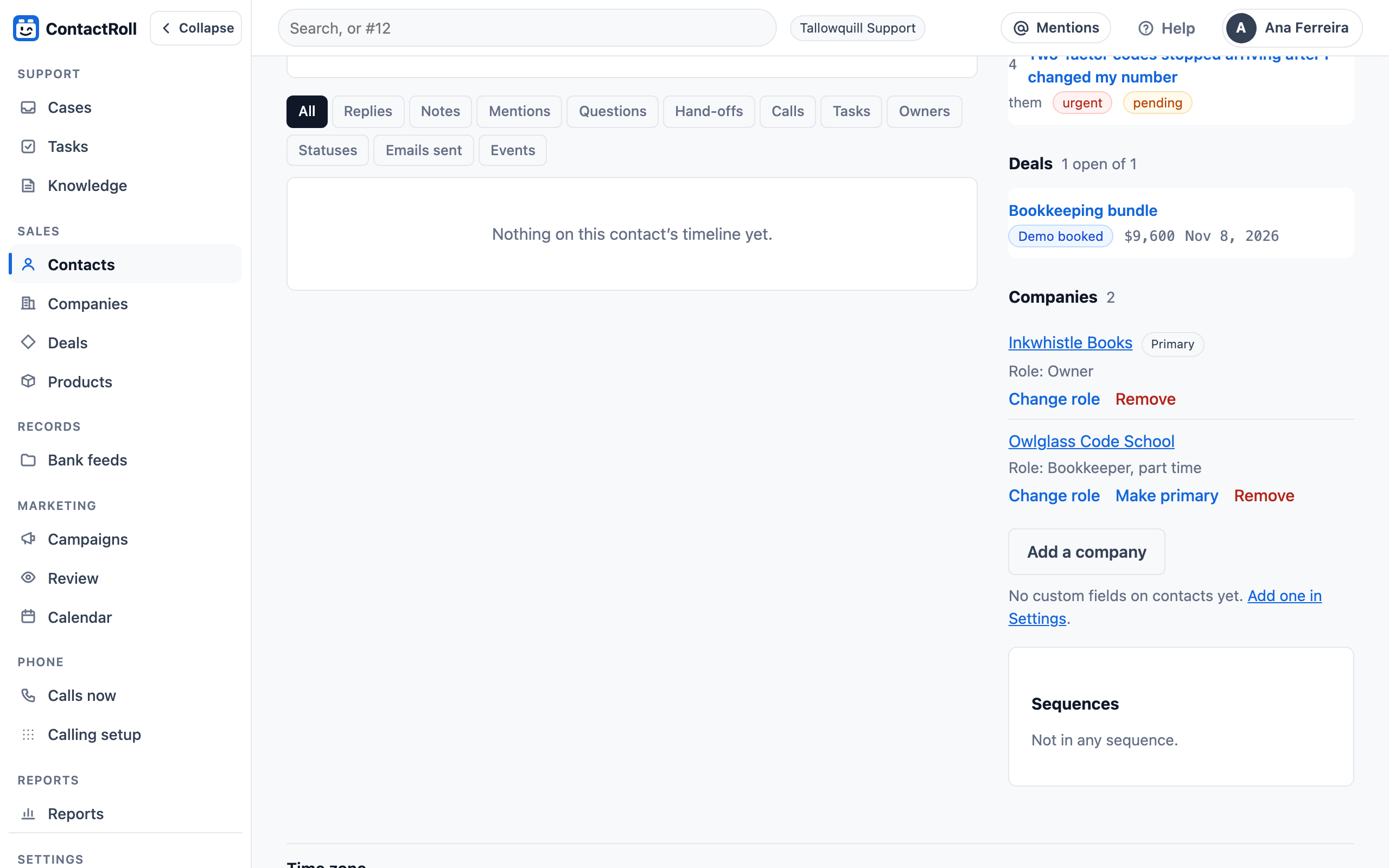Filter timeline by Owners
The image size is (1389, 868).
tap(924, 111)
